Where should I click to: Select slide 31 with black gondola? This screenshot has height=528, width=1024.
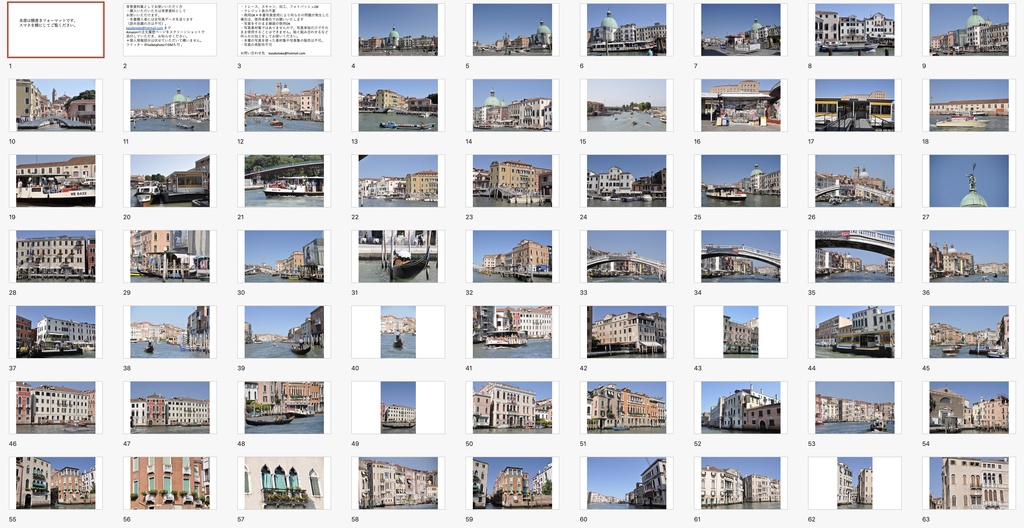point(398,256)
